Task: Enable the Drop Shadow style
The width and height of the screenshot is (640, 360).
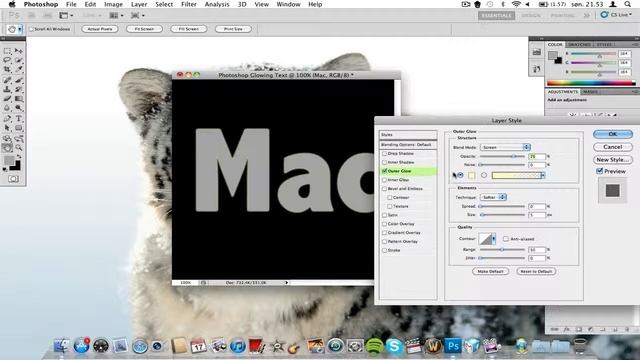Action: click(384, 153)
